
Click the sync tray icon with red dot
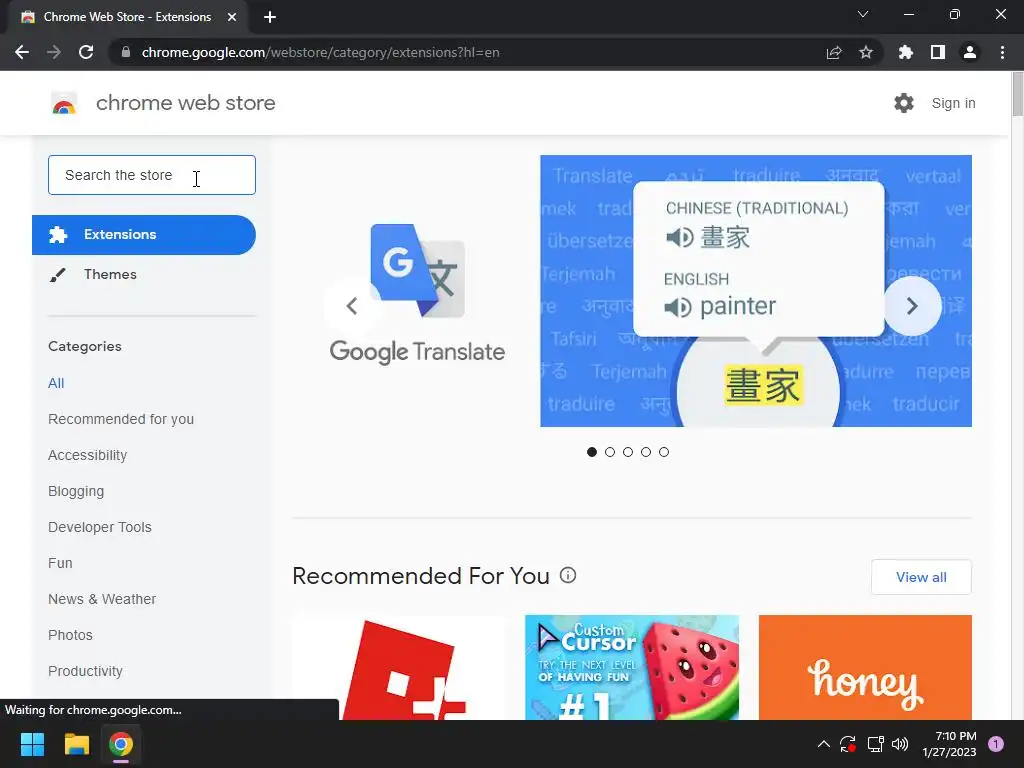tap(848, 744)
